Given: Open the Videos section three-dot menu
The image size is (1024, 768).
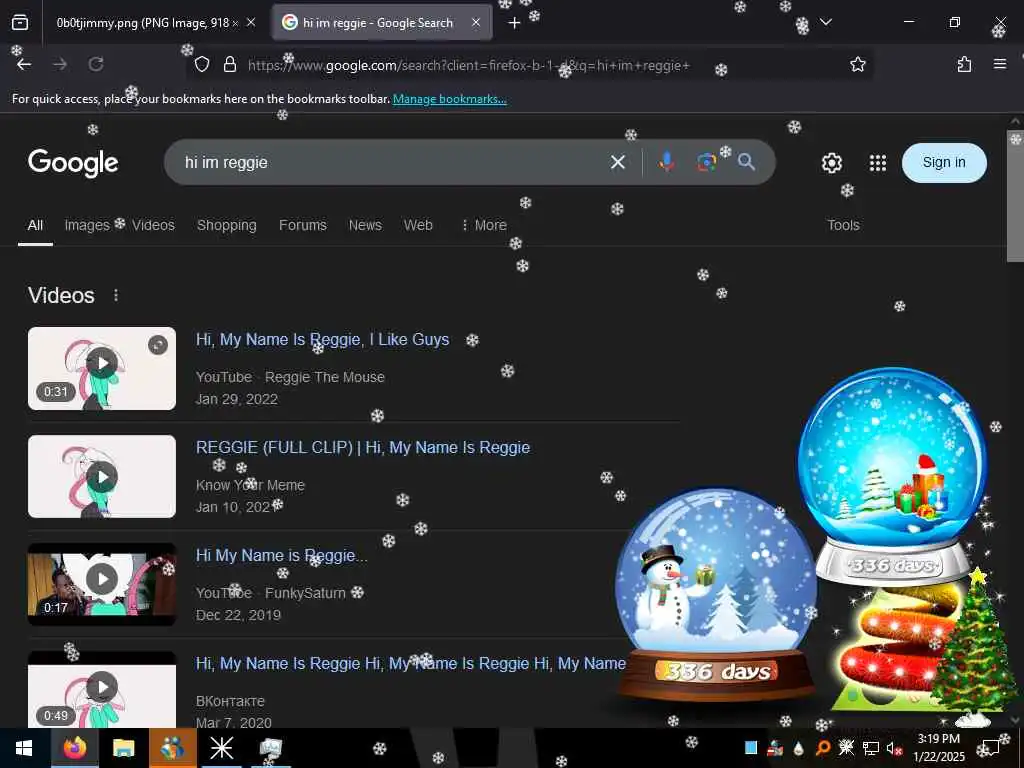Looking at the screenshot, I should click(116, 295).
